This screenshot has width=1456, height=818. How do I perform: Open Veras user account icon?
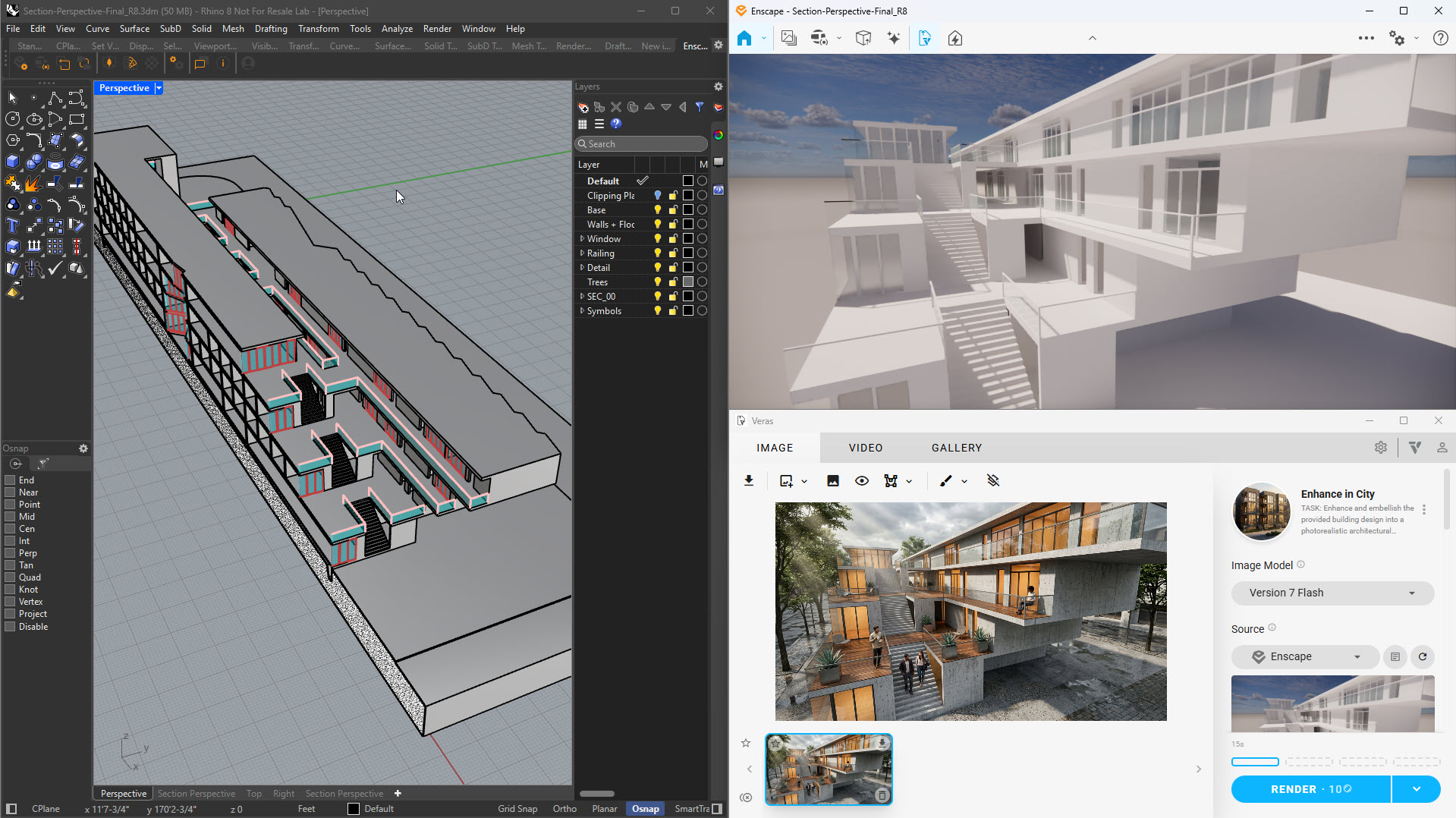pos(1442,448)
